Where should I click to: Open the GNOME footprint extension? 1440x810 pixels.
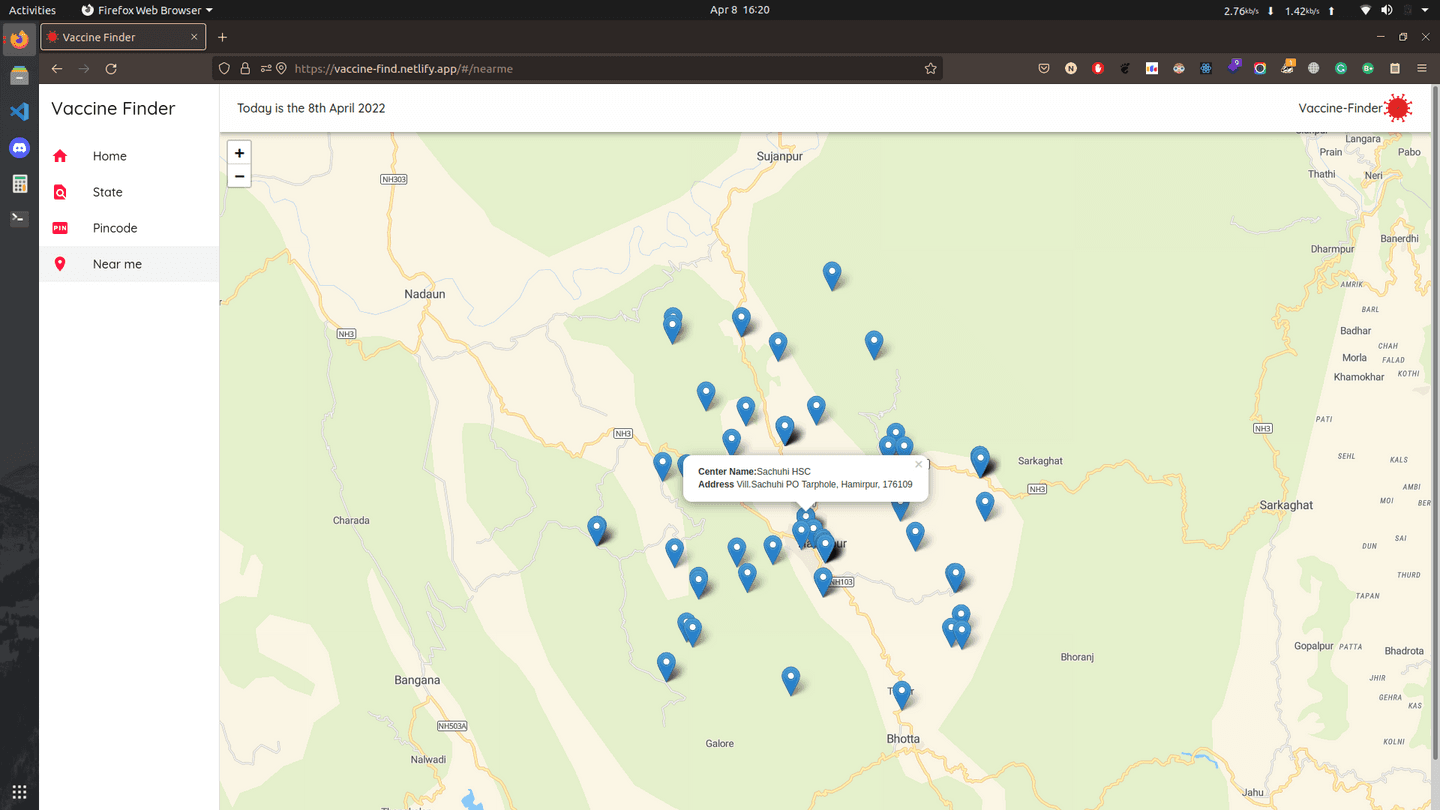pos(1125,69)
